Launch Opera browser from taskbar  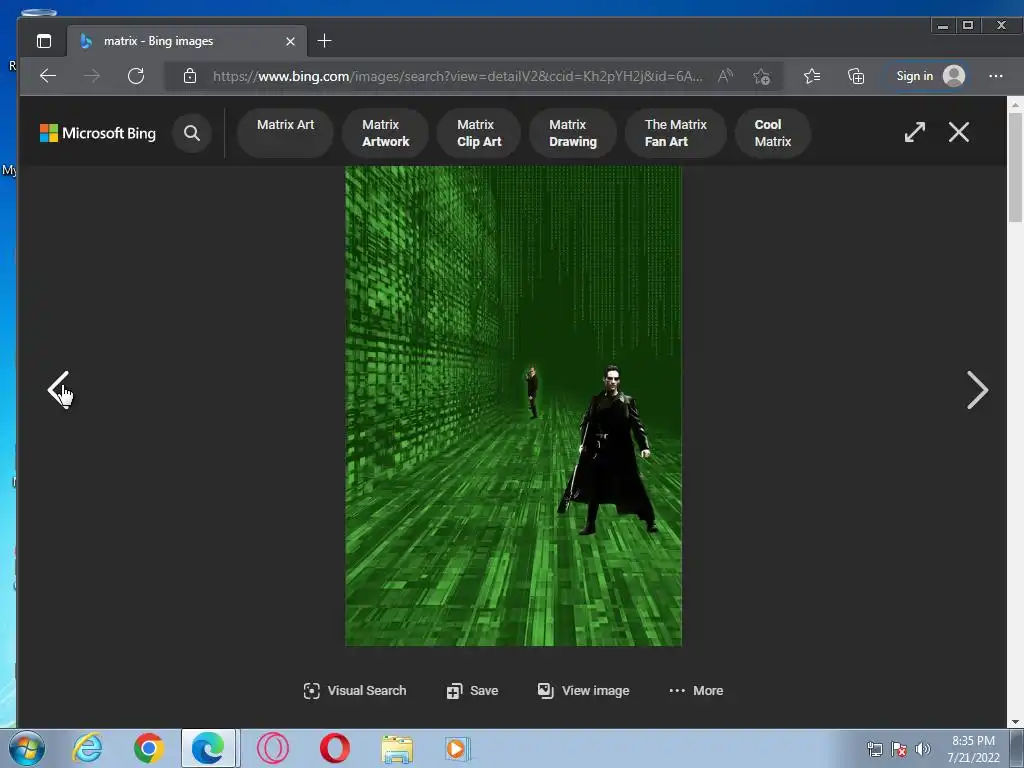coord(334,748)
